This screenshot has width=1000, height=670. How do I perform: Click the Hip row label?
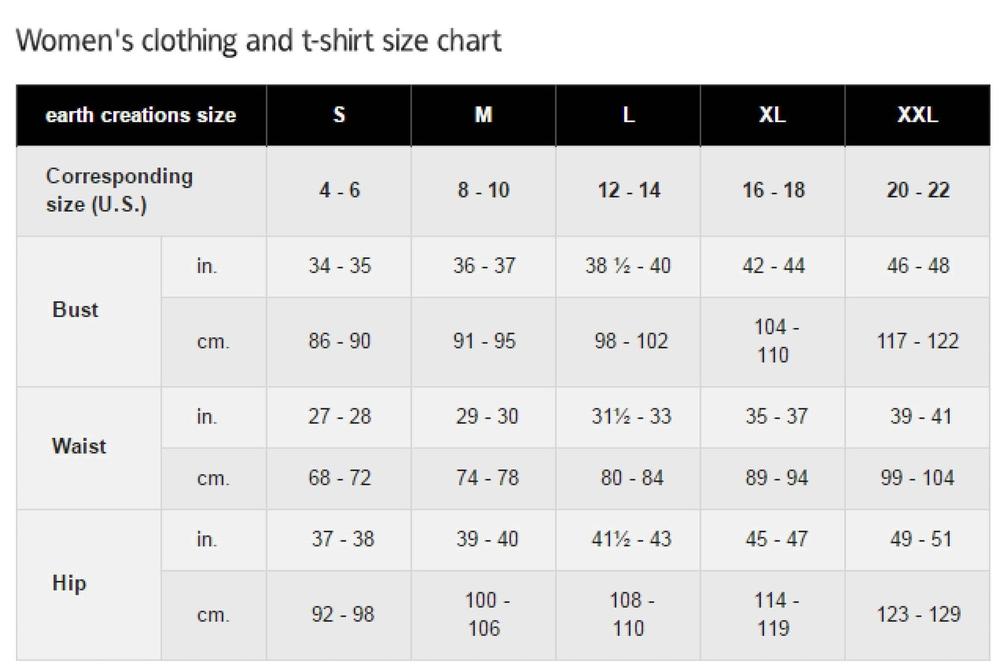point(68,583)
